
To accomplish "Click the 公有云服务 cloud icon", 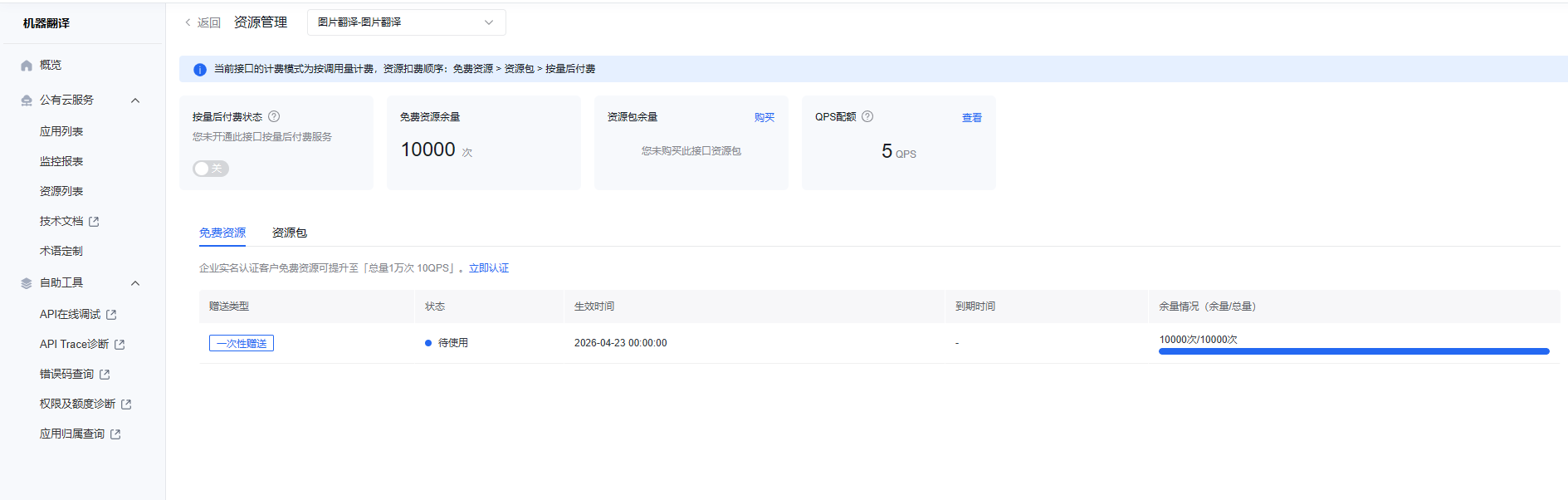I will click(27, 100).
